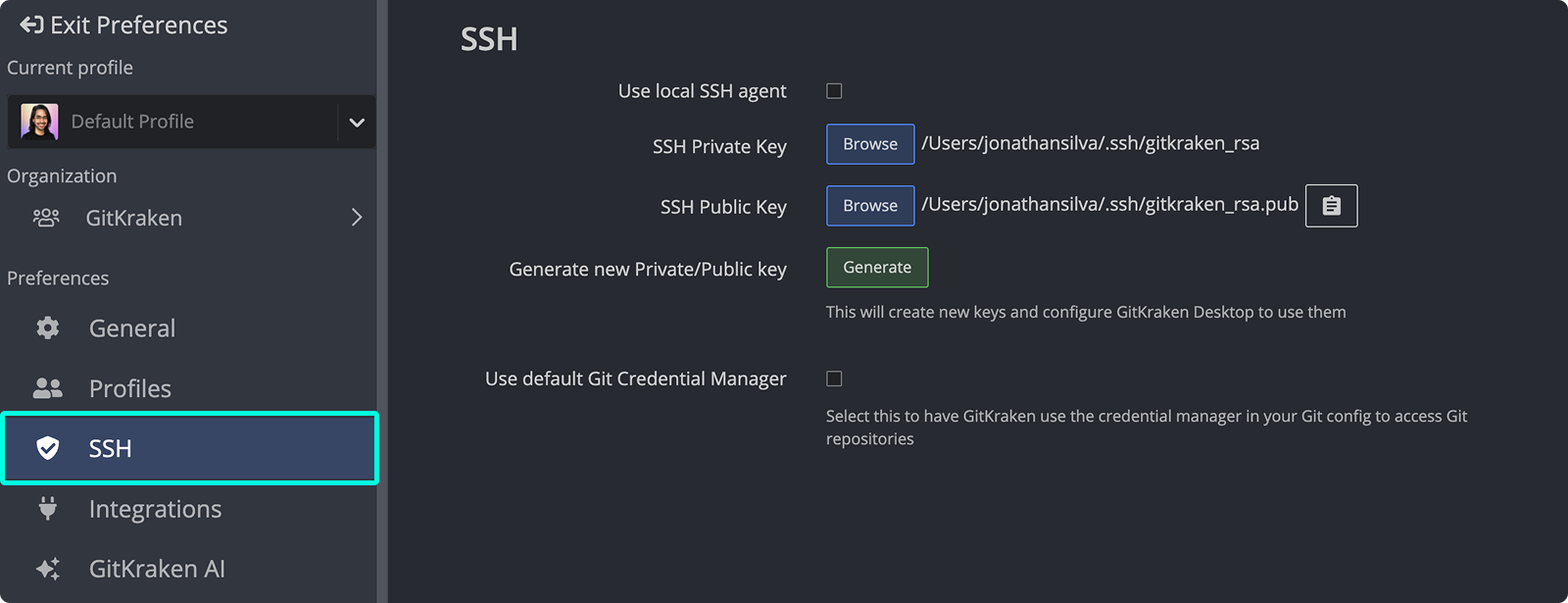The image size is (1568, 603).
Task: Click the GitKraken AI sparkles icon
Action: (46, 569)
